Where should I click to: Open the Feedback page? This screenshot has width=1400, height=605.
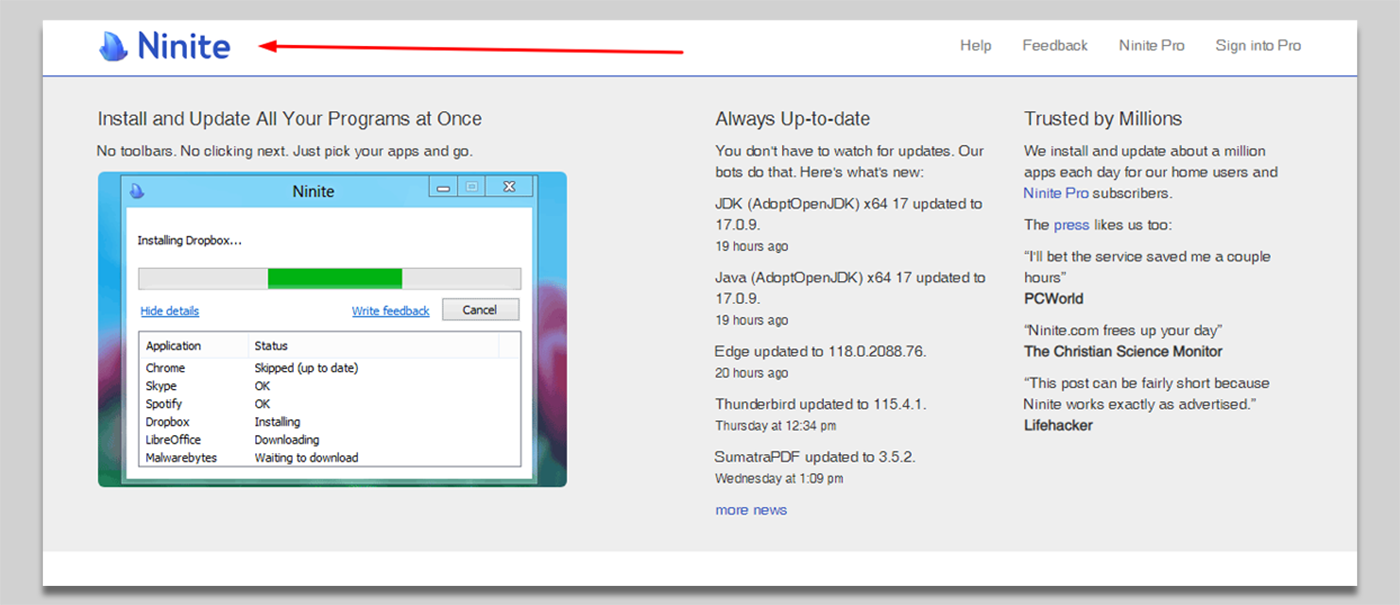pyautogui.click(x=1055, y=45)
